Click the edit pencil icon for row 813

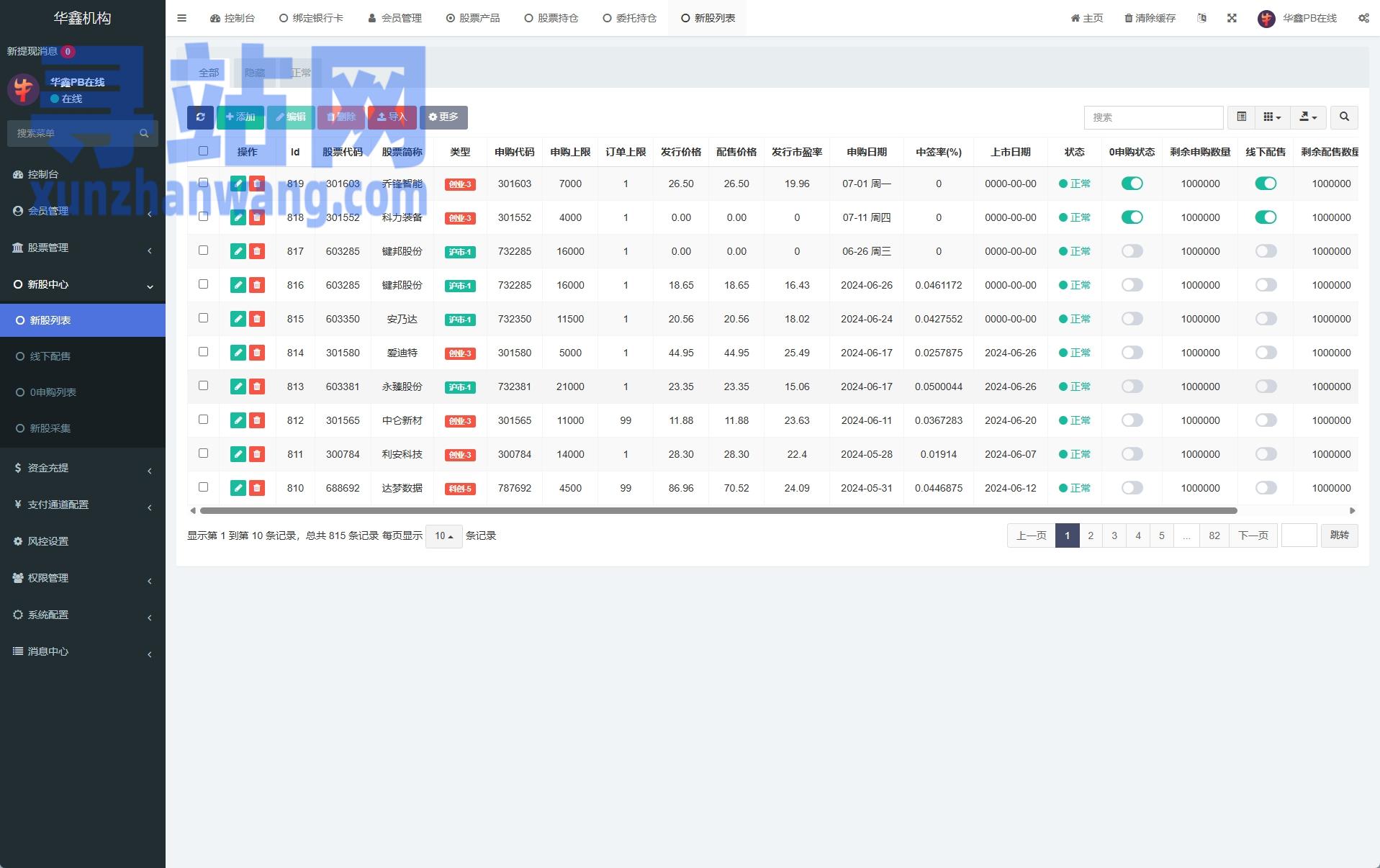click(238, 386)
